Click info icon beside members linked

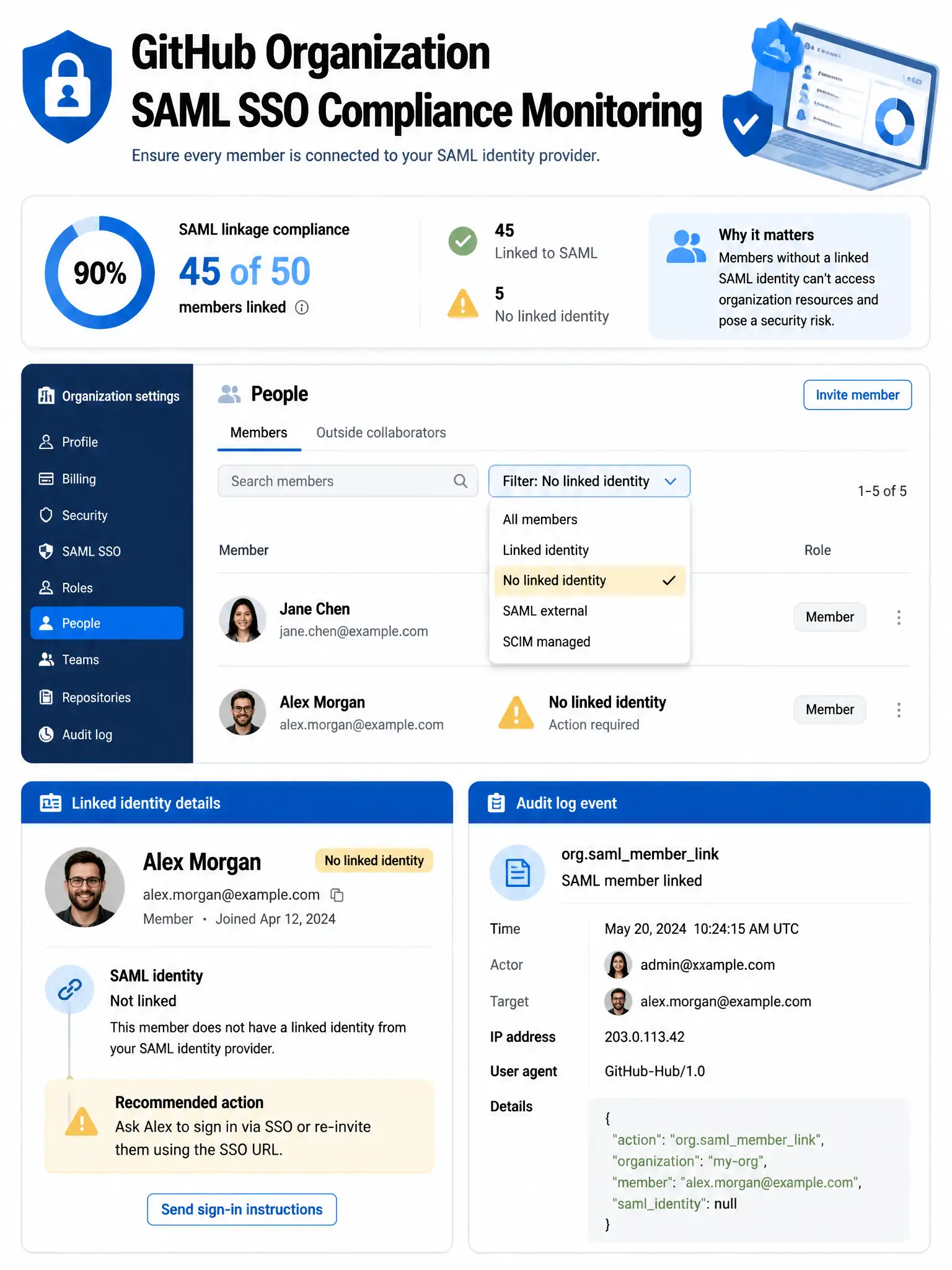pyautogui.click(x=302, y=308)
